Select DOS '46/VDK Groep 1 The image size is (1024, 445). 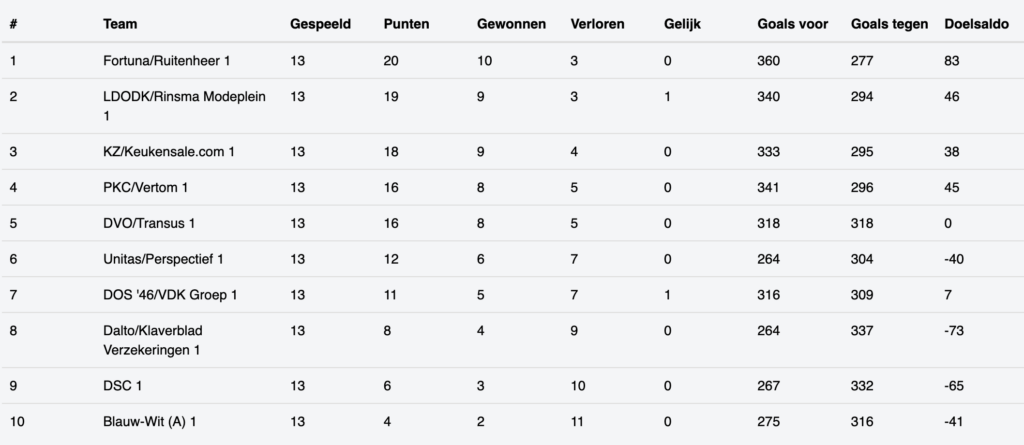[170, 295]
